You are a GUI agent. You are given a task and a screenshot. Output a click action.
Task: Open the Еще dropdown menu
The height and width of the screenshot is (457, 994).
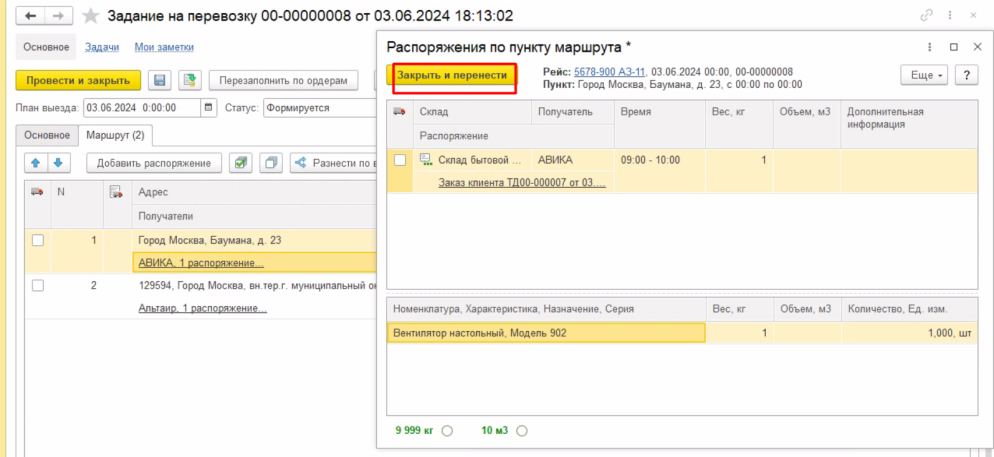click(x=924, y=75)
